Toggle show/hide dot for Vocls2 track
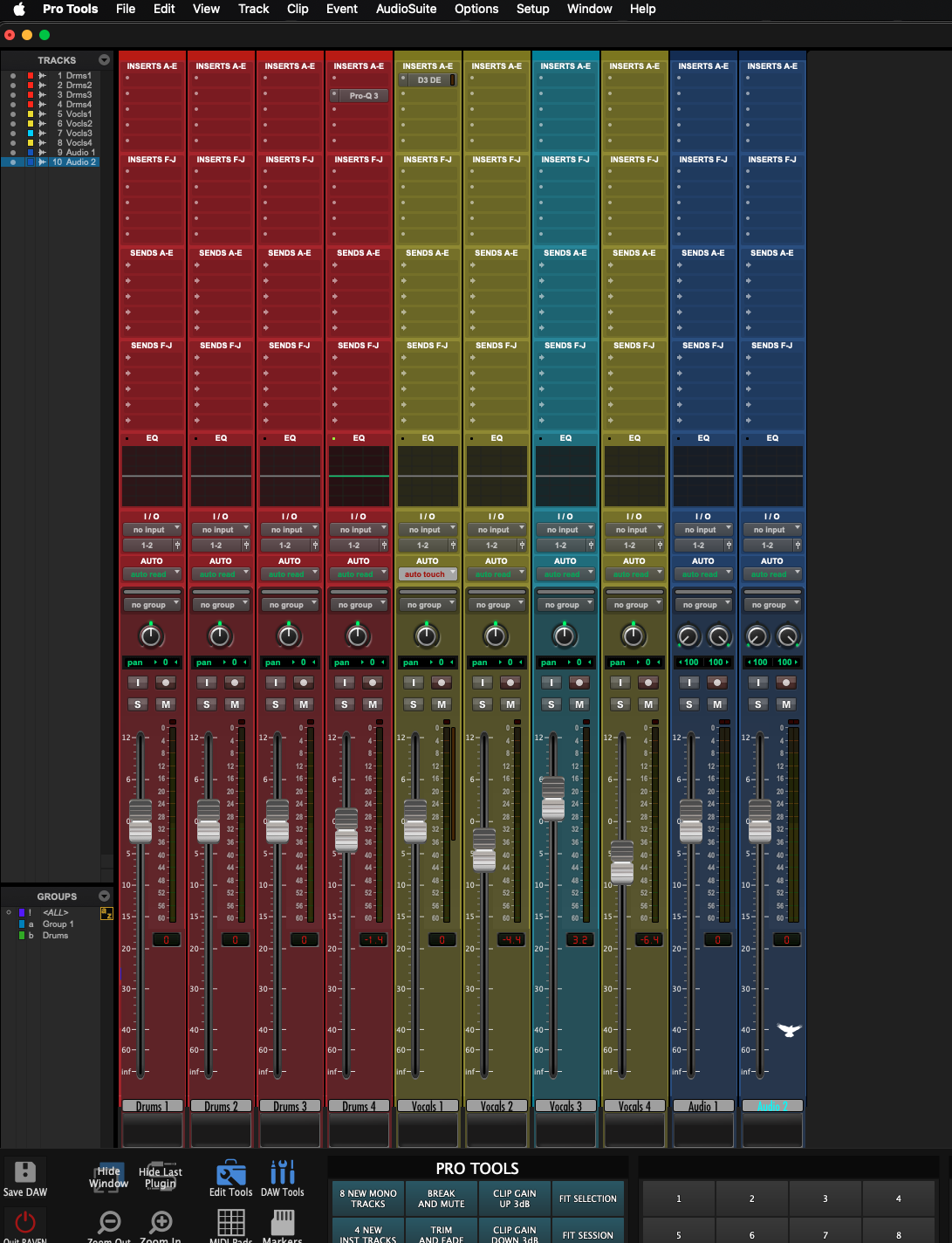Image resolution: width=952 pixels, height=1243 pixels. 13,124
